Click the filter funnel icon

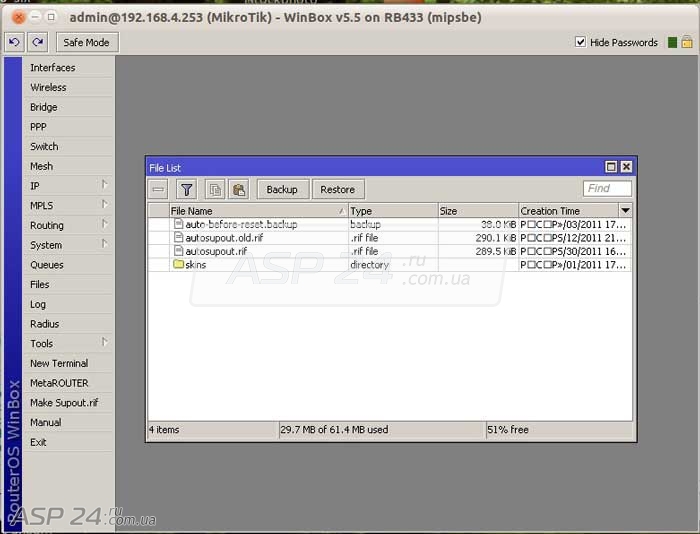point(187,189)
